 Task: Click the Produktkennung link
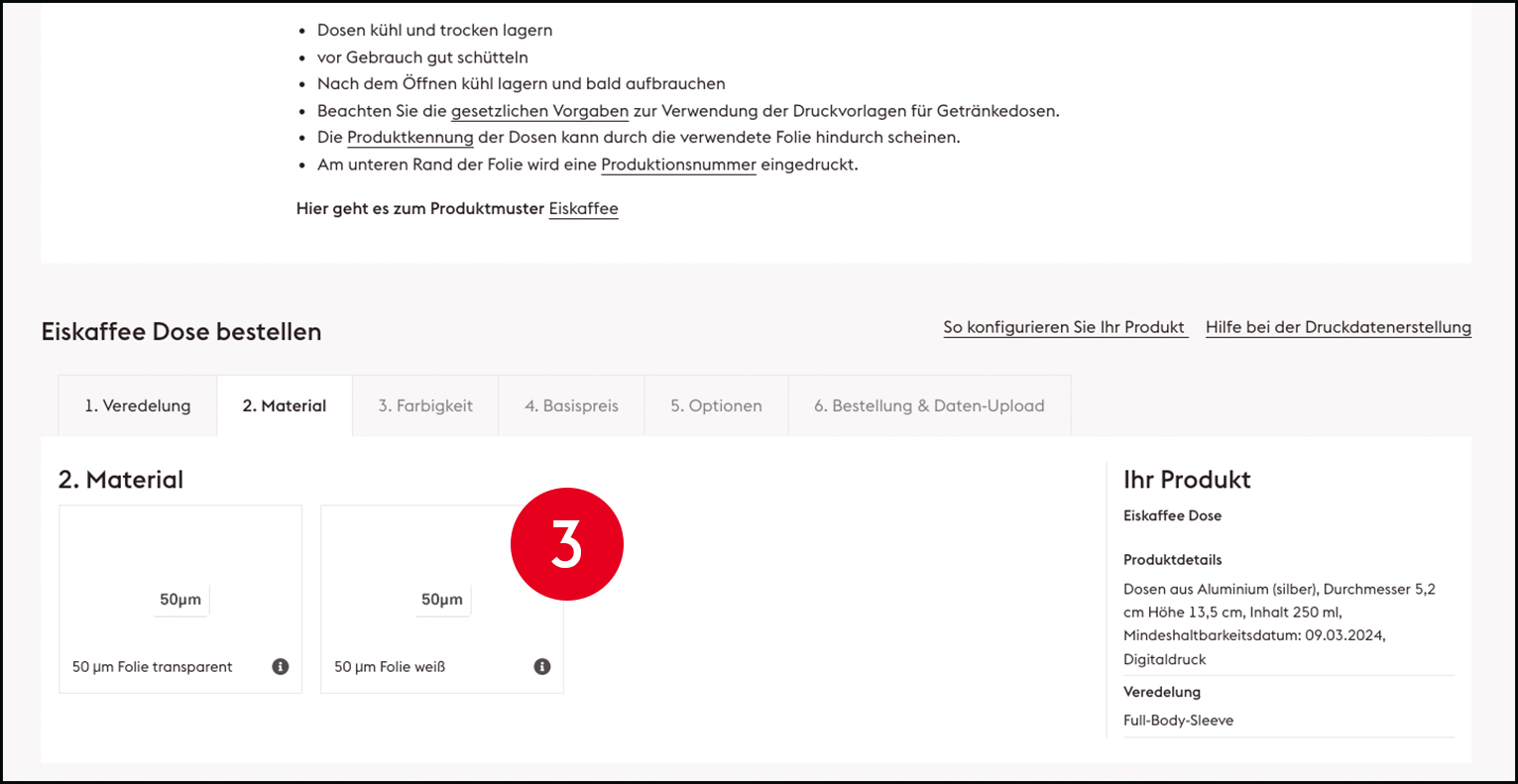click(409, 138)
